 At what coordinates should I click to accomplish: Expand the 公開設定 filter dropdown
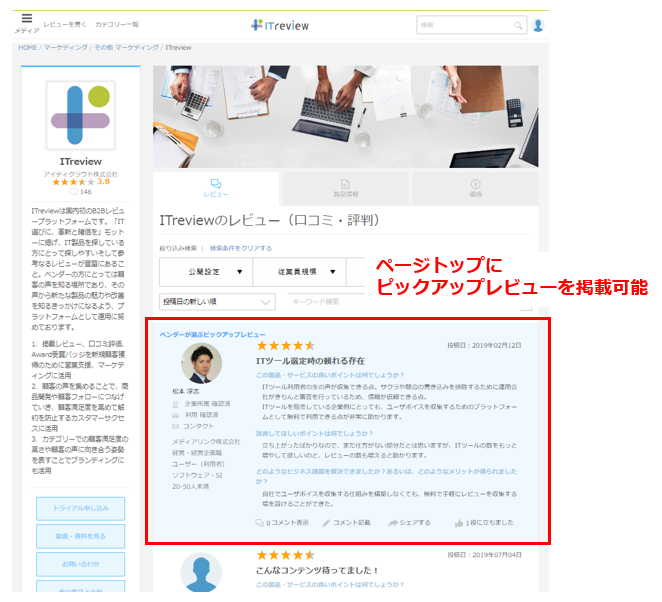(206, 272)
